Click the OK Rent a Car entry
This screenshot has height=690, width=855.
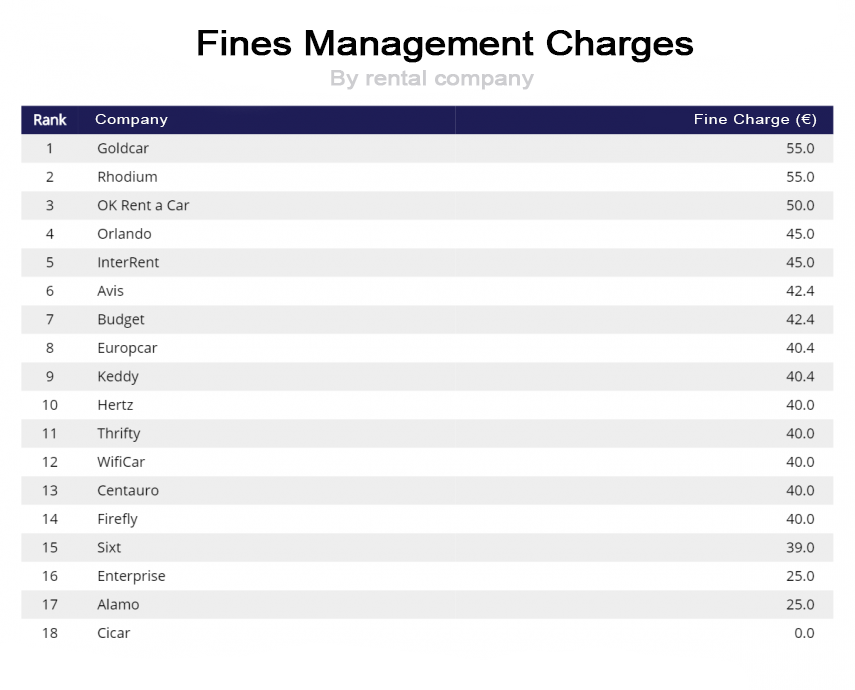[143, 205]
